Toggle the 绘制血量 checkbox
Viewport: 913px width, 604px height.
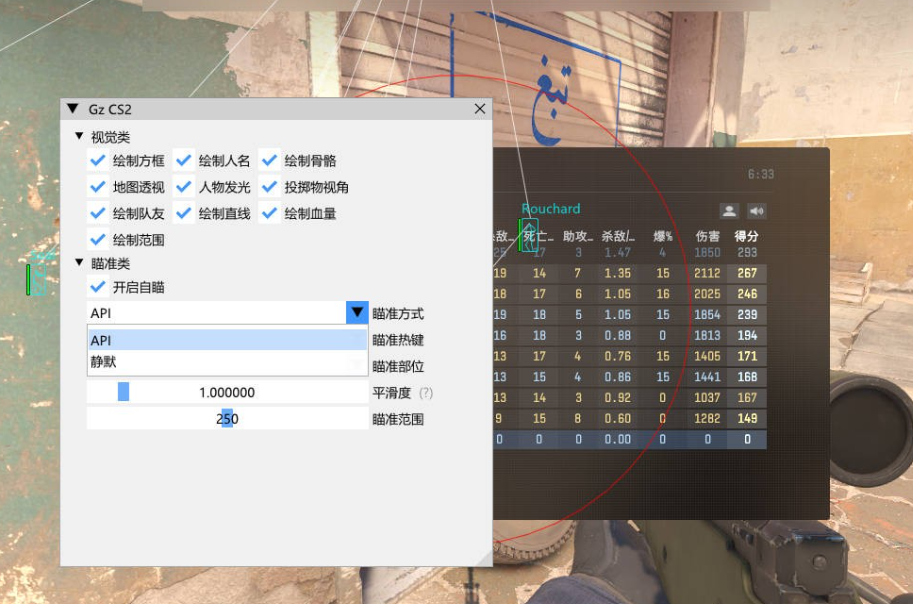(x=269, y=213)
